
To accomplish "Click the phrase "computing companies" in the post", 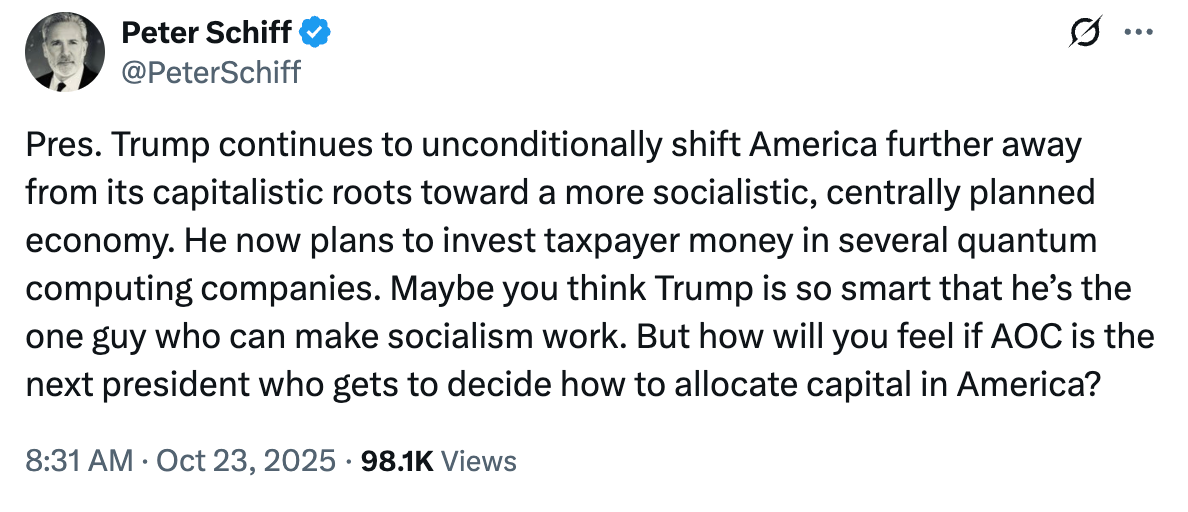I will pos(201,289).
